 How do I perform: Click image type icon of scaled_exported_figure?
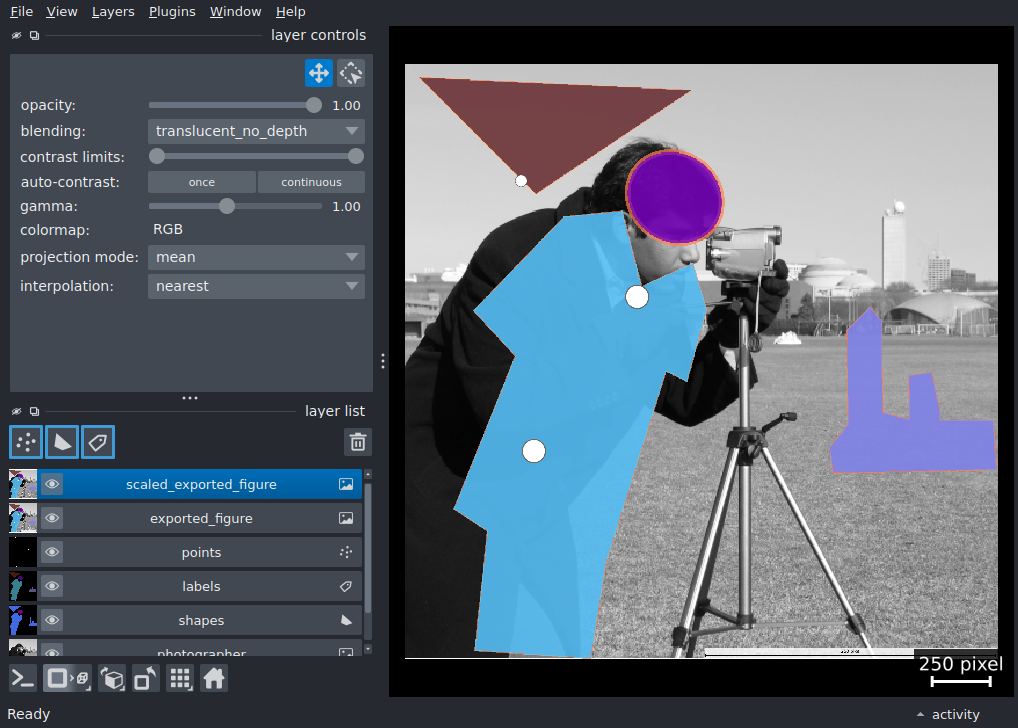(346, 484)
